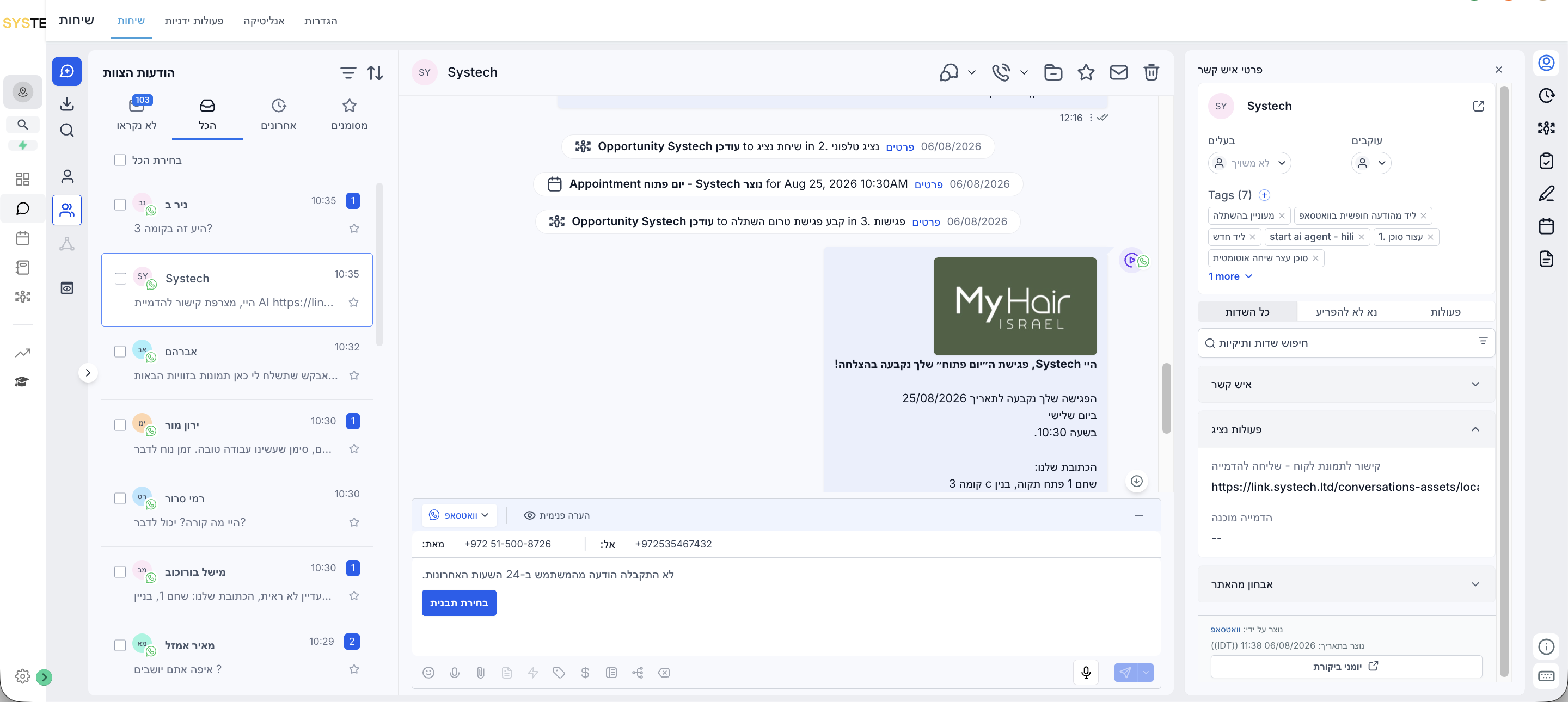Open sort arrows in team inbox
This screenshot has width=1568, height=702.
pos(375,73)
